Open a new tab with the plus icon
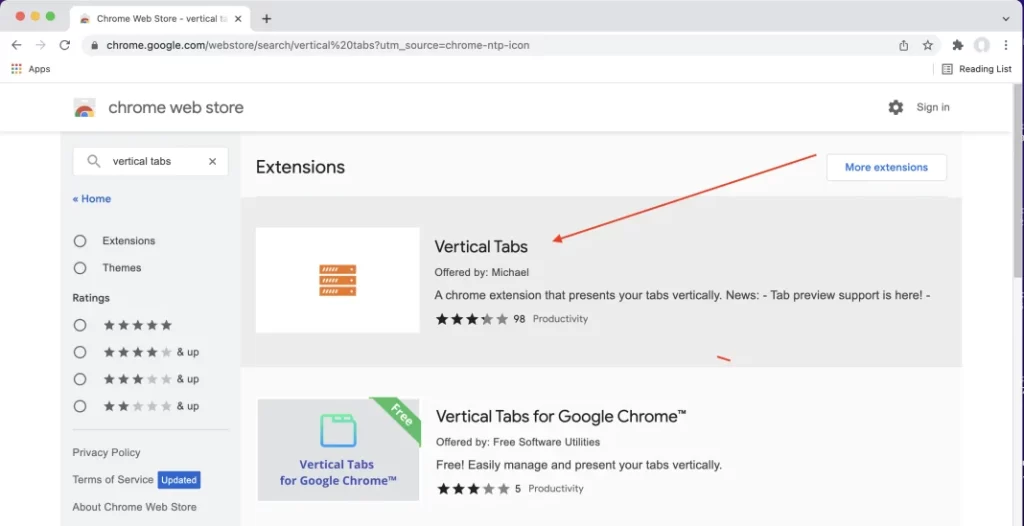Viewport: 1024px width, 526px height. tap(266, 18)
